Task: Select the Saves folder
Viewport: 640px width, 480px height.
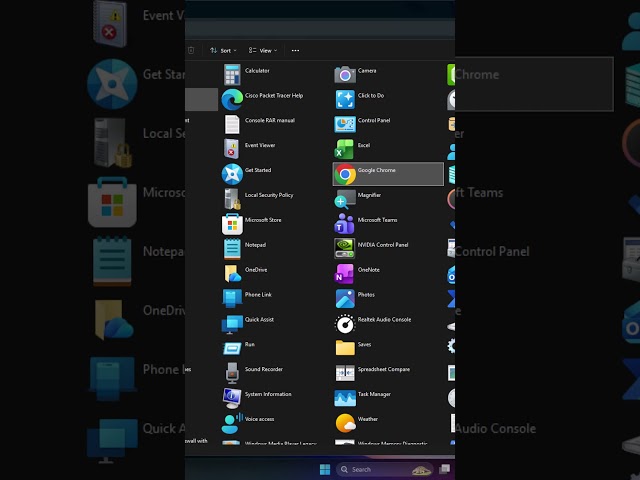Action: pos(345,348)
